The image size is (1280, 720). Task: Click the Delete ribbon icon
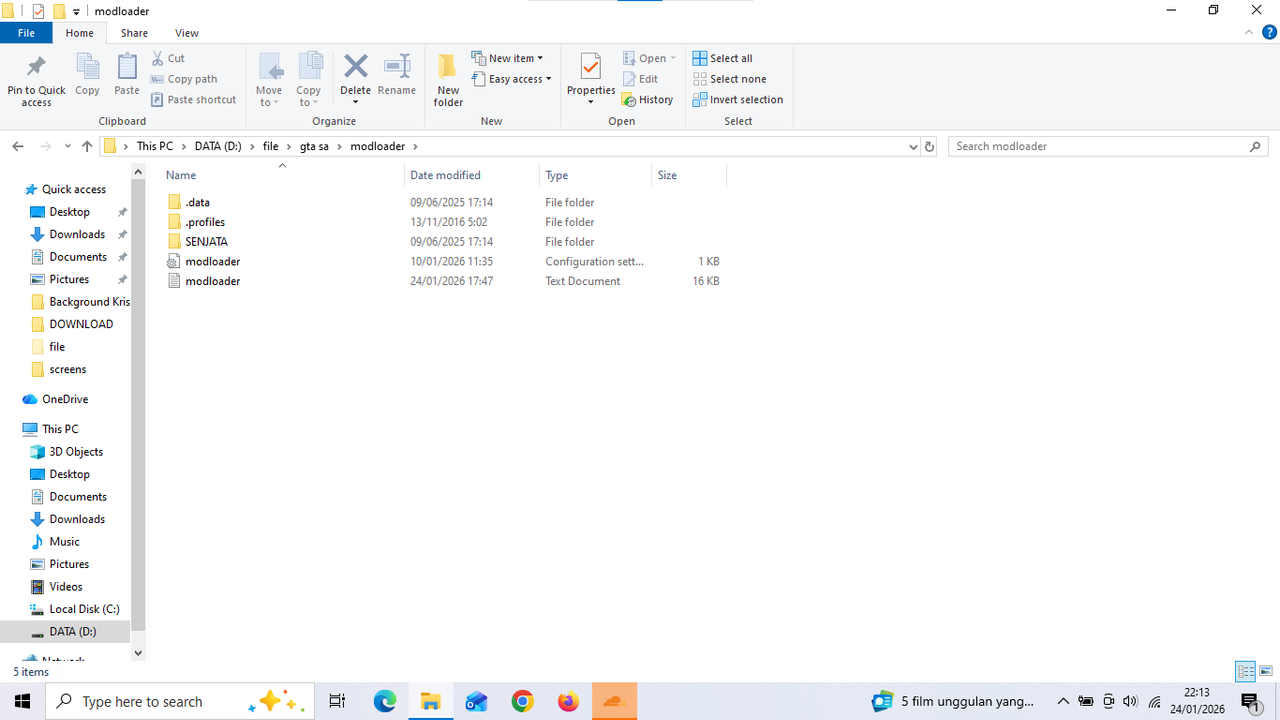click(x=355, y=79)
